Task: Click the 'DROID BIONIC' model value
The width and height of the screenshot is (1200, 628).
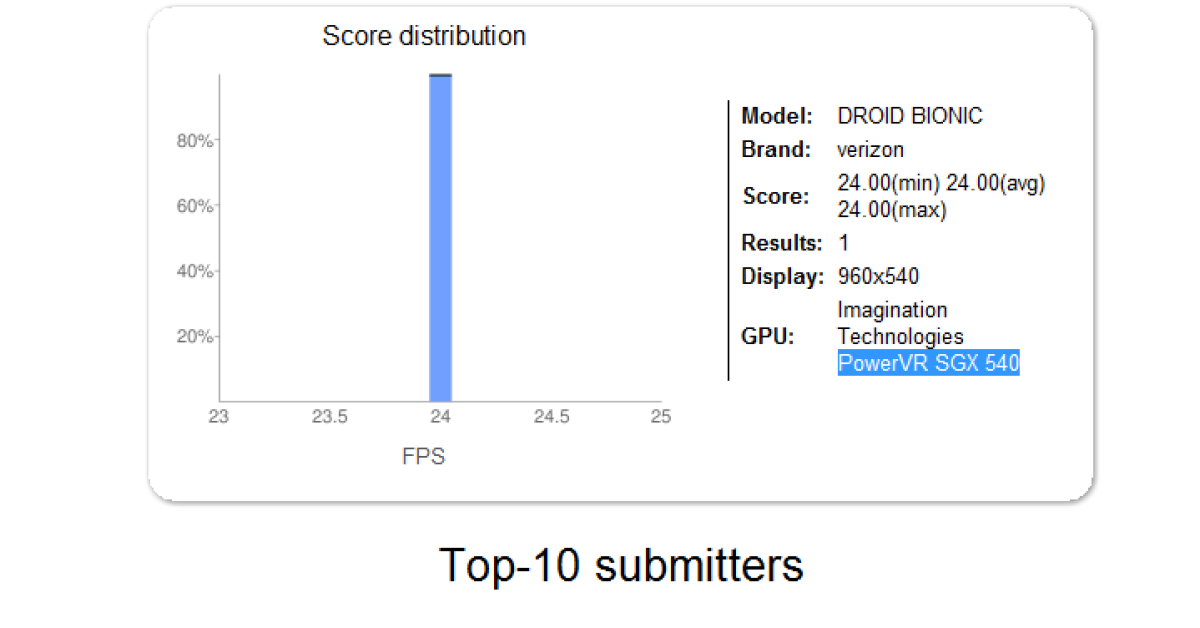Action: coord(910,116)
